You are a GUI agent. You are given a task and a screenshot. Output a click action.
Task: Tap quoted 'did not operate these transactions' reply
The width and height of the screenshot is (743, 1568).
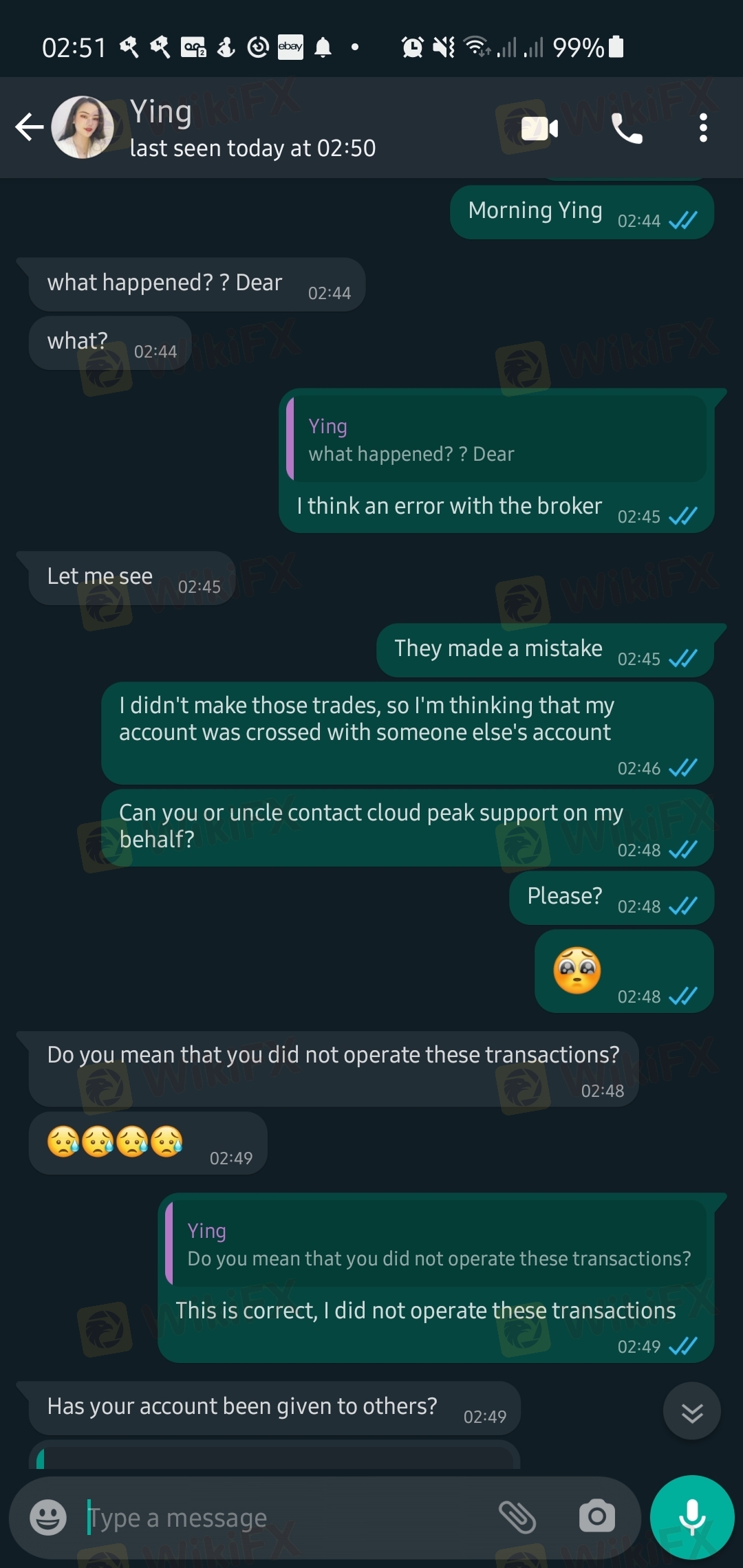click(436, 1243)
